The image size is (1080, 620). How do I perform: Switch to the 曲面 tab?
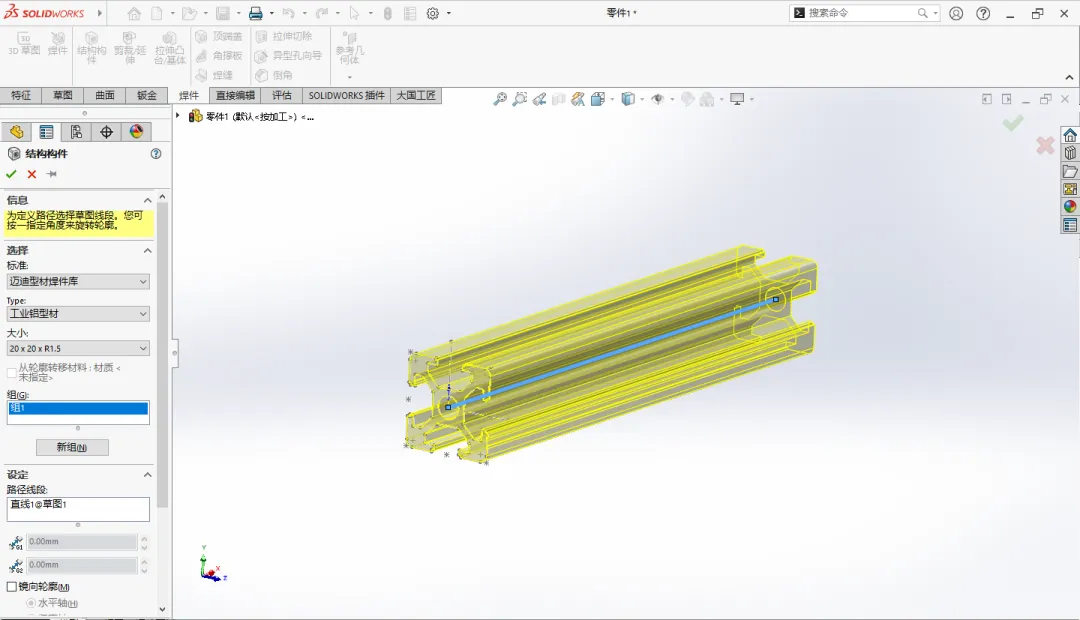105,96
